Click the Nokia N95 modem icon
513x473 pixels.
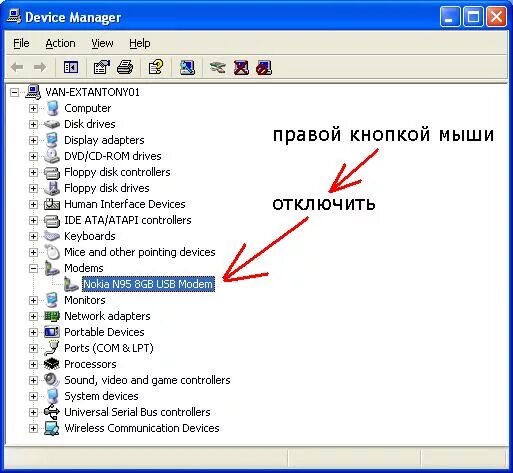pos(71,284)
